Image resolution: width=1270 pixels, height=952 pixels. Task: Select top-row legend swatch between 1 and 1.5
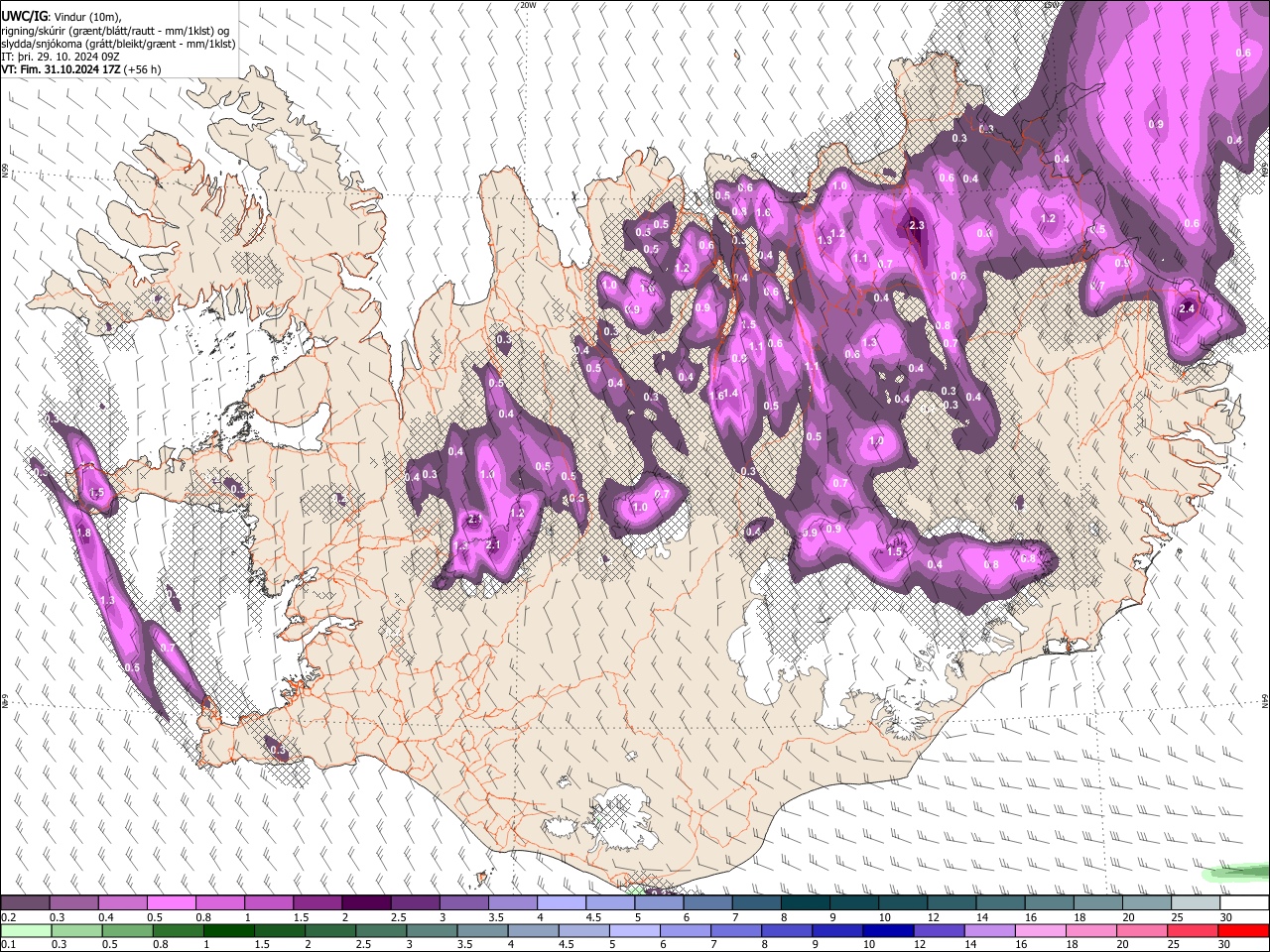click(x=268, y=903)
